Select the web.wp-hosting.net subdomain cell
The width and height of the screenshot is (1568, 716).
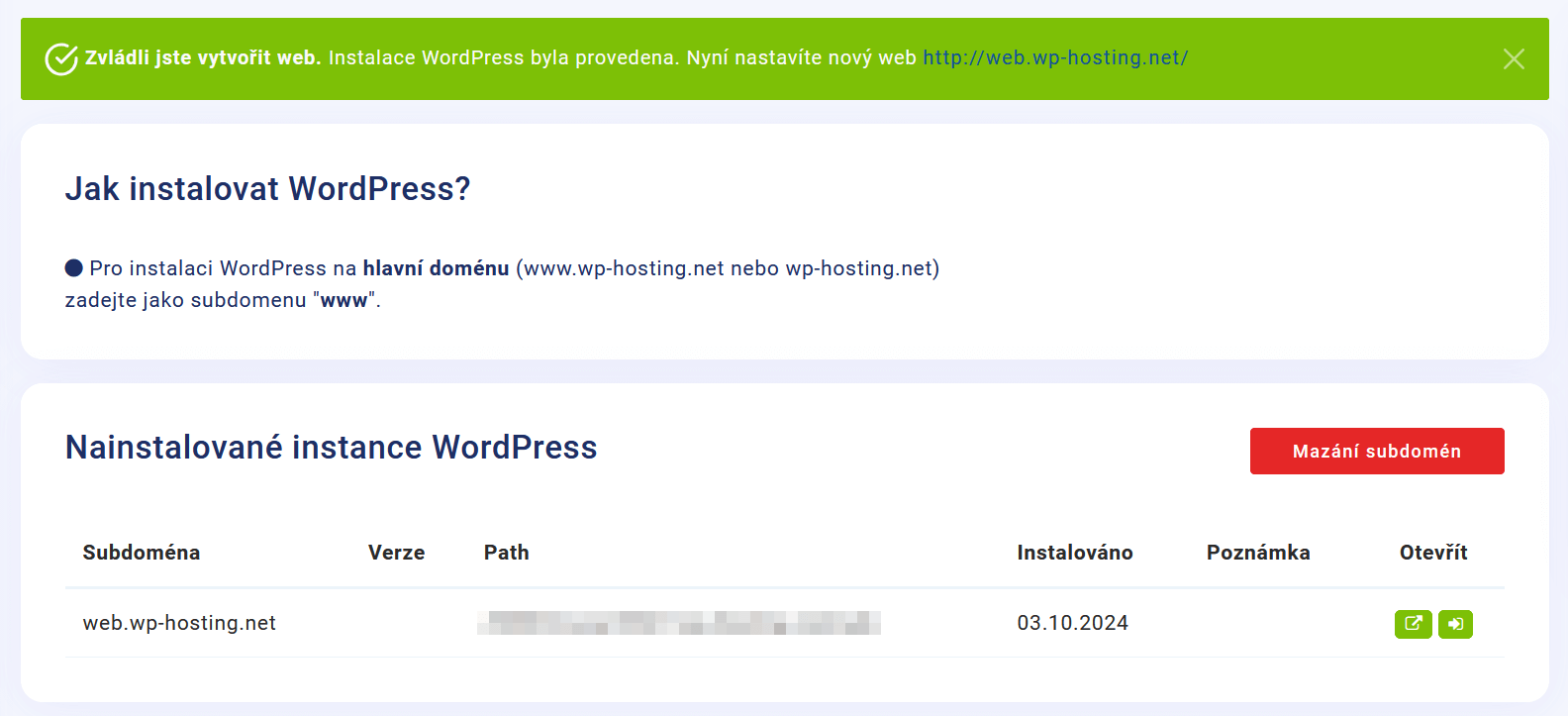[x=179, y=623]
